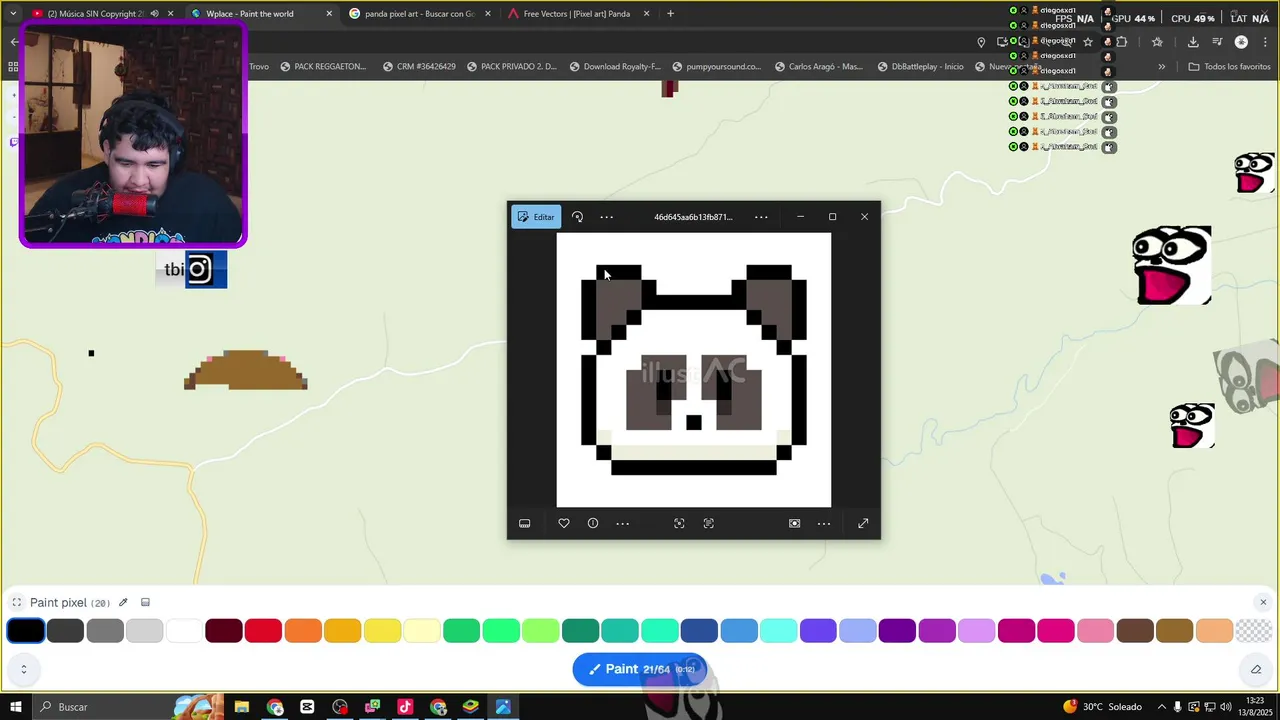Open more options right of the file name
Screen dimensions: 1280x720
(761, 217)
